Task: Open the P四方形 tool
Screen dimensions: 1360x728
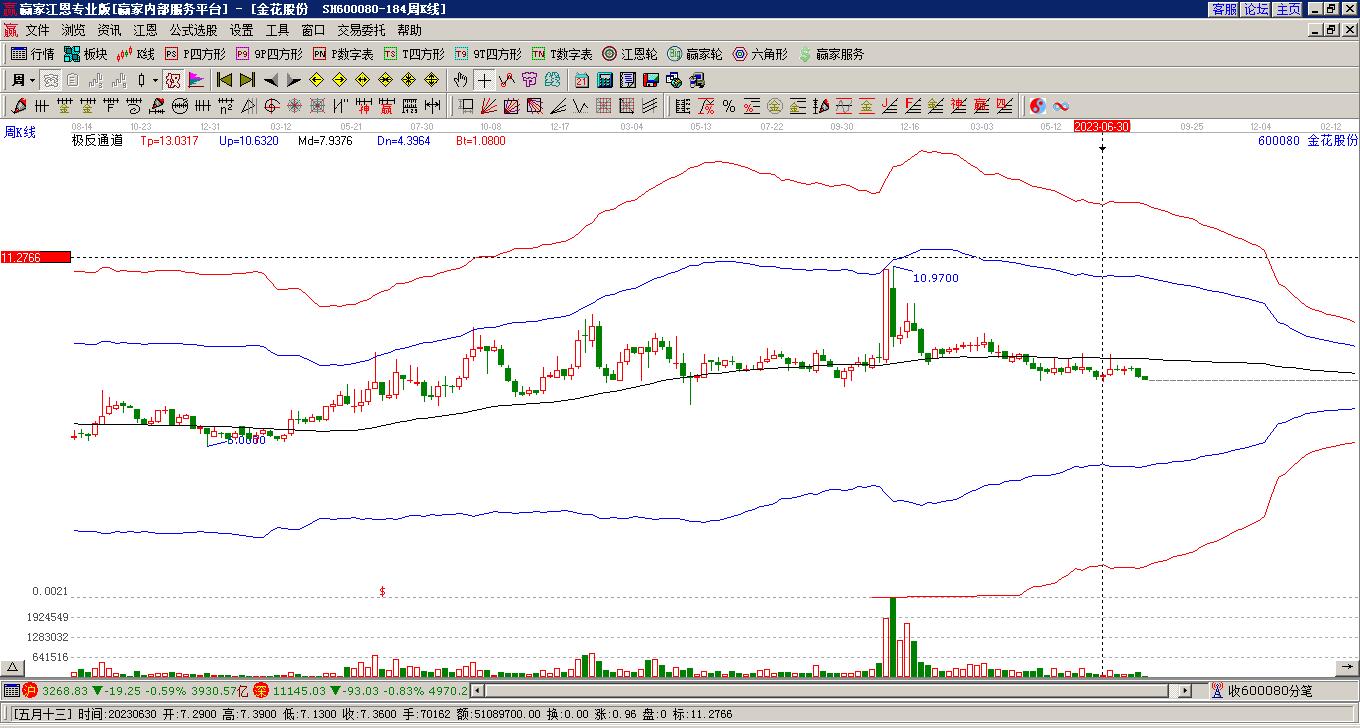Action: 195,54
